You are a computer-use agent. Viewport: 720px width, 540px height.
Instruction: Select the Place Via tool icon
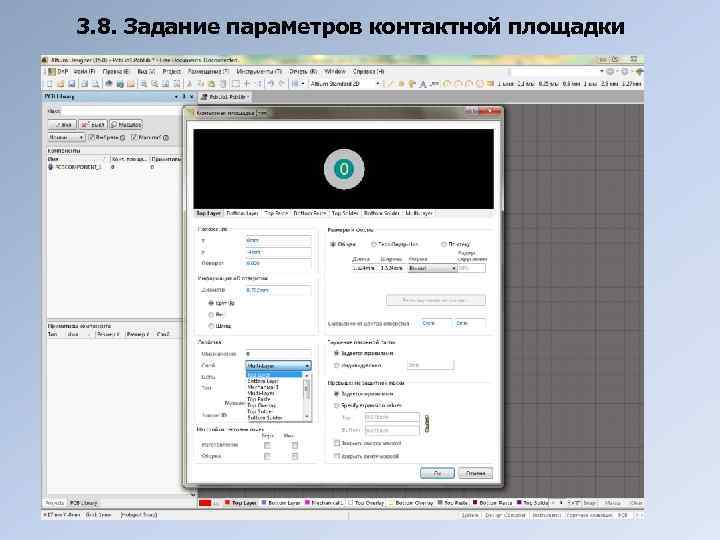point(412,84)
